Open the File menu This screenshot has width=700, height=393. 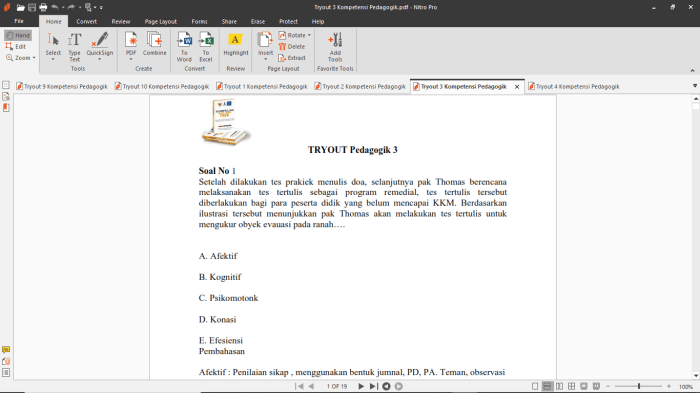point(19,21)
